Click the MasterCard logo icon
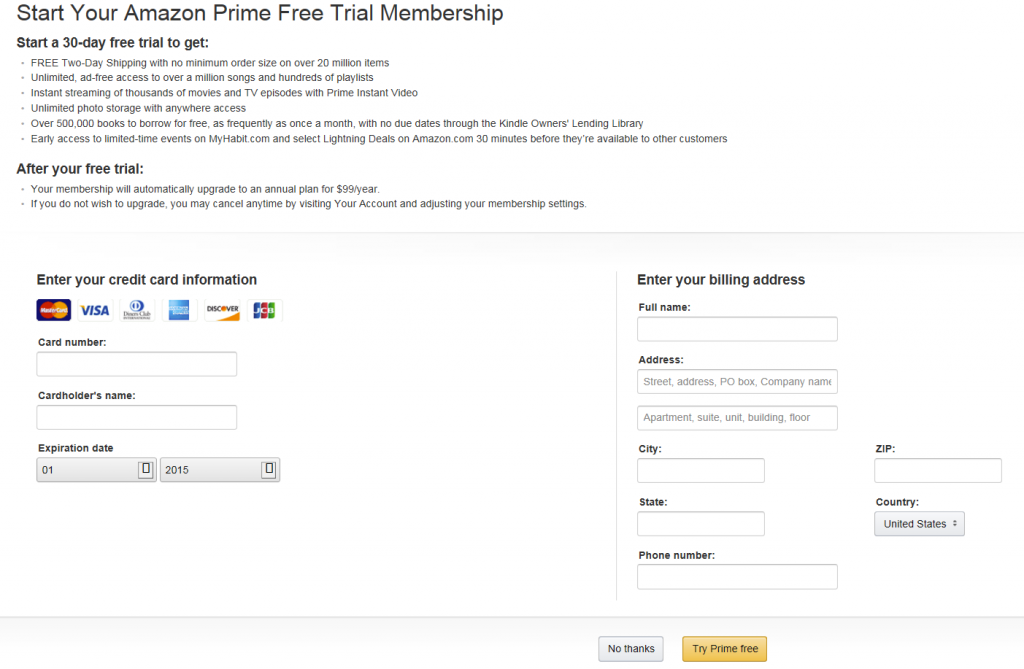The width and height of the screenshot is (1024, 669). tap(54, 311)
